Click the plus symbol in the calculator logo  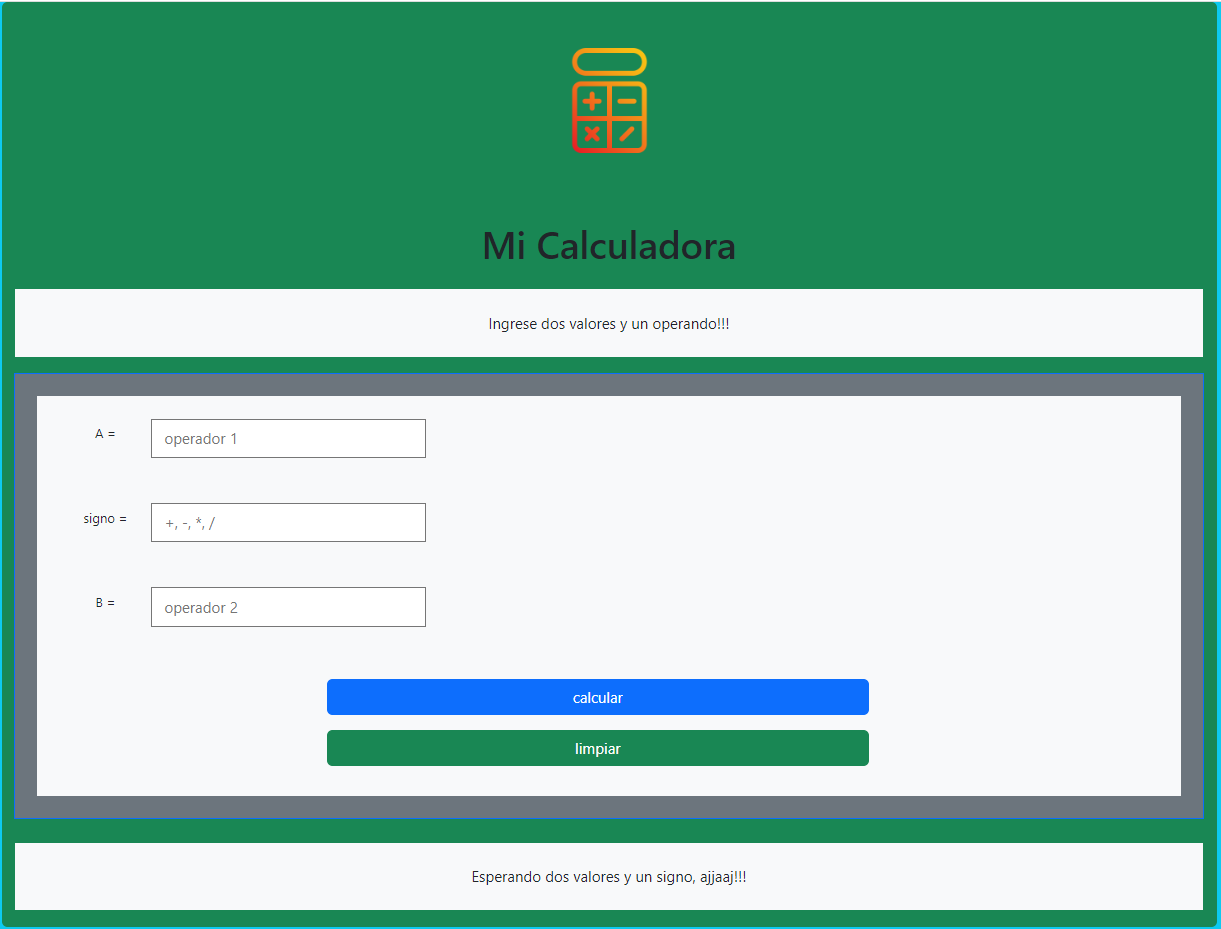[592, 101]
